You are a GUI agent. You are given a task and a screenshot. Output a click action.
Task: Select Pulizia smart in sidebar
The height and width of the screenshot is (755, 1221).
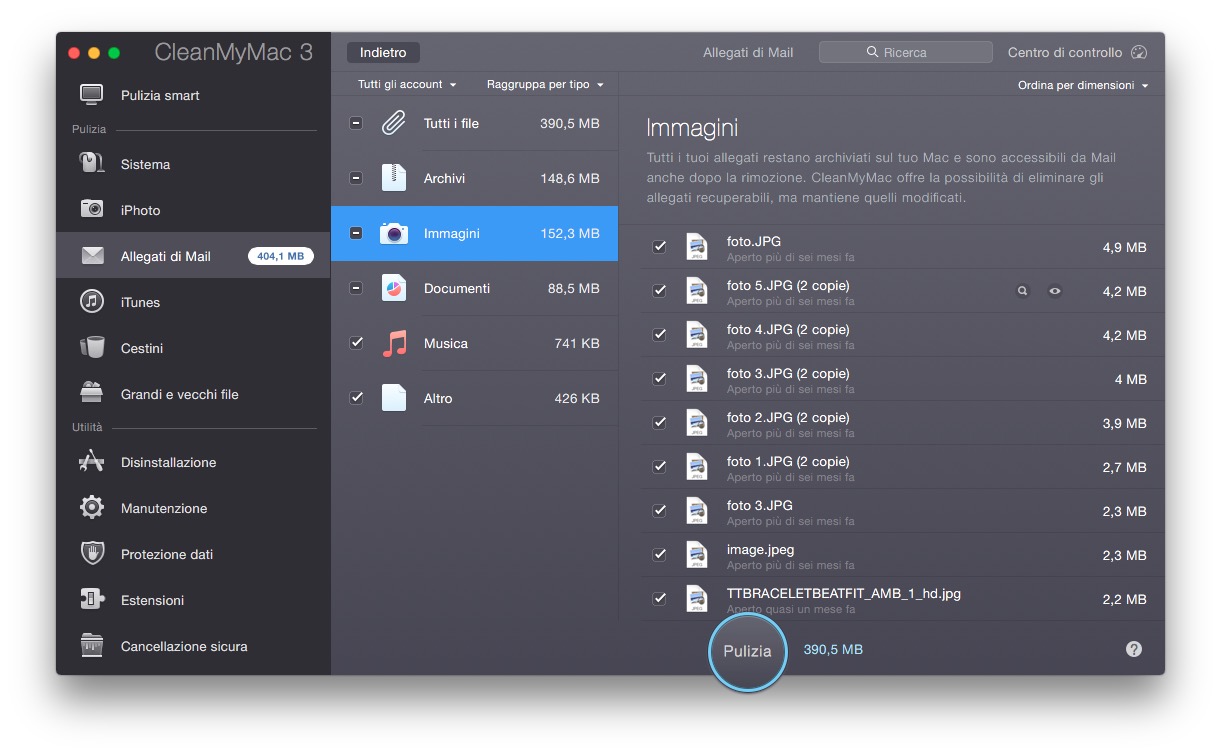(x=193, y=95)
